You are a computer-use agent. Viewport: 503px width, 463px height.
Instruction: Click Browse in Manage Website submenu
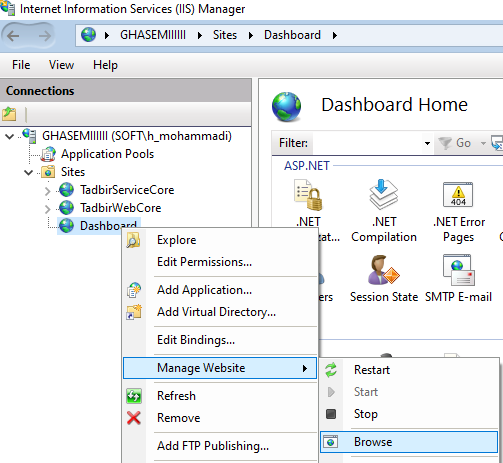[x=409, y=442]
